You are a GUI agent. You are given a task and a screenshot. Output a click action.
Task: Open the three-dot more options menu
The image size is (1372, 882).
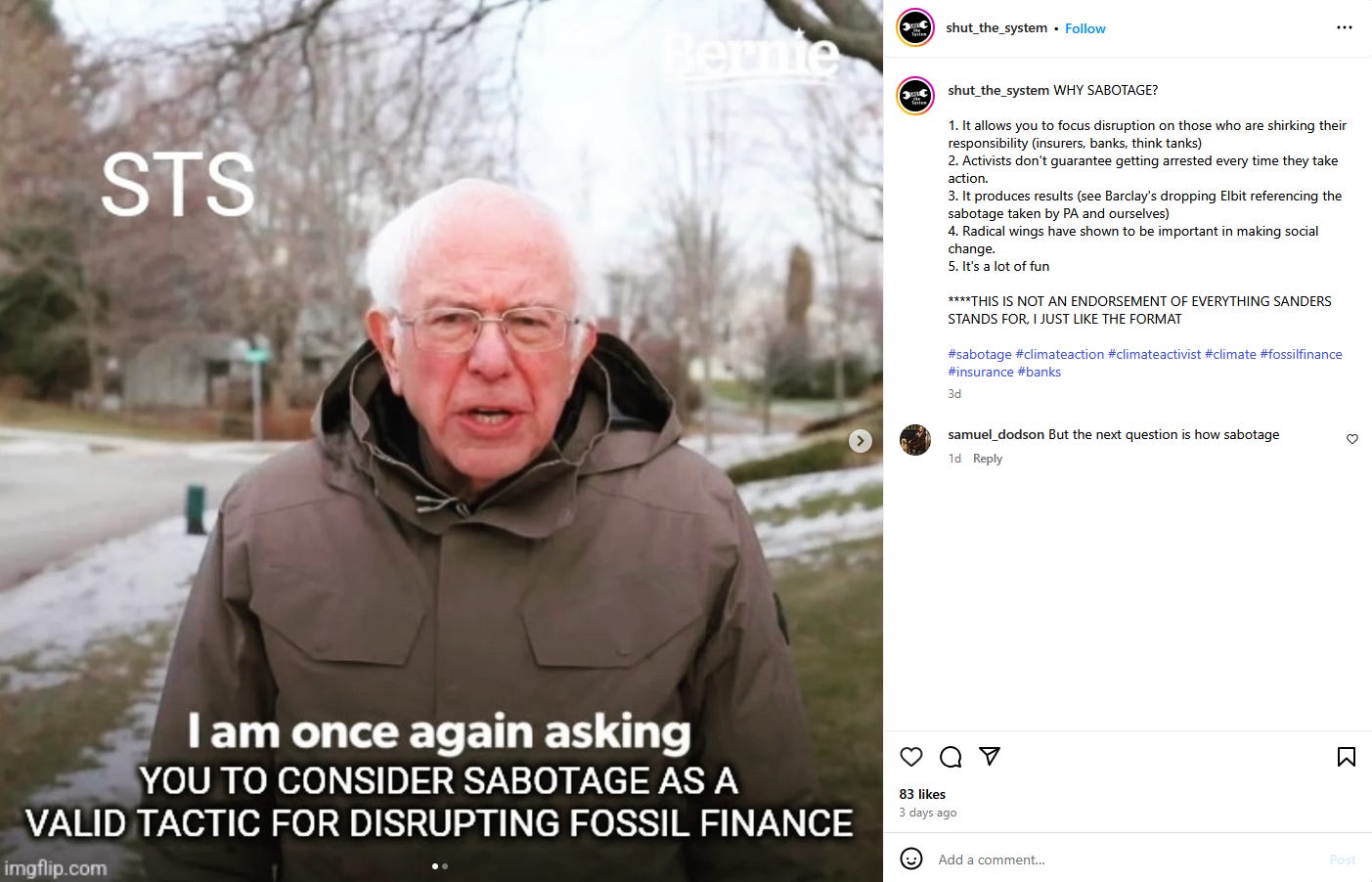coord(1345,27)
